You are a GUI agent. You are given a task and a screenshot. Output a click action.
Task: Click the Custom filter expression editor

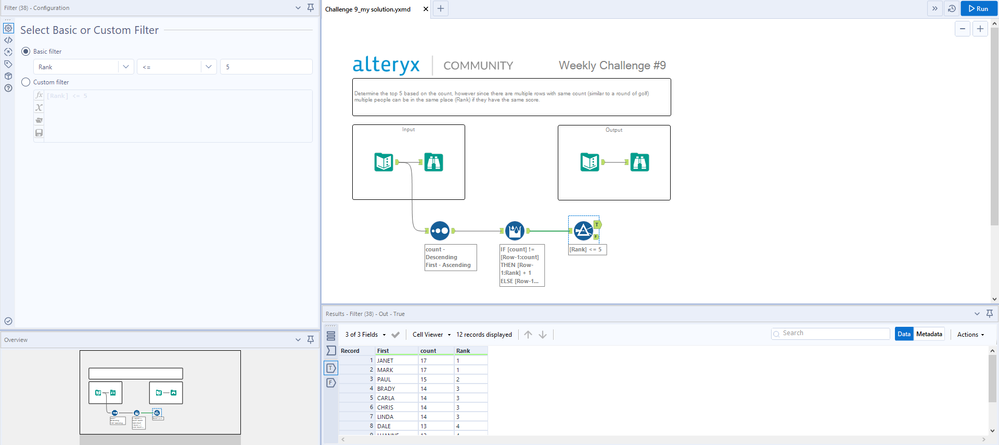point(179,115)
